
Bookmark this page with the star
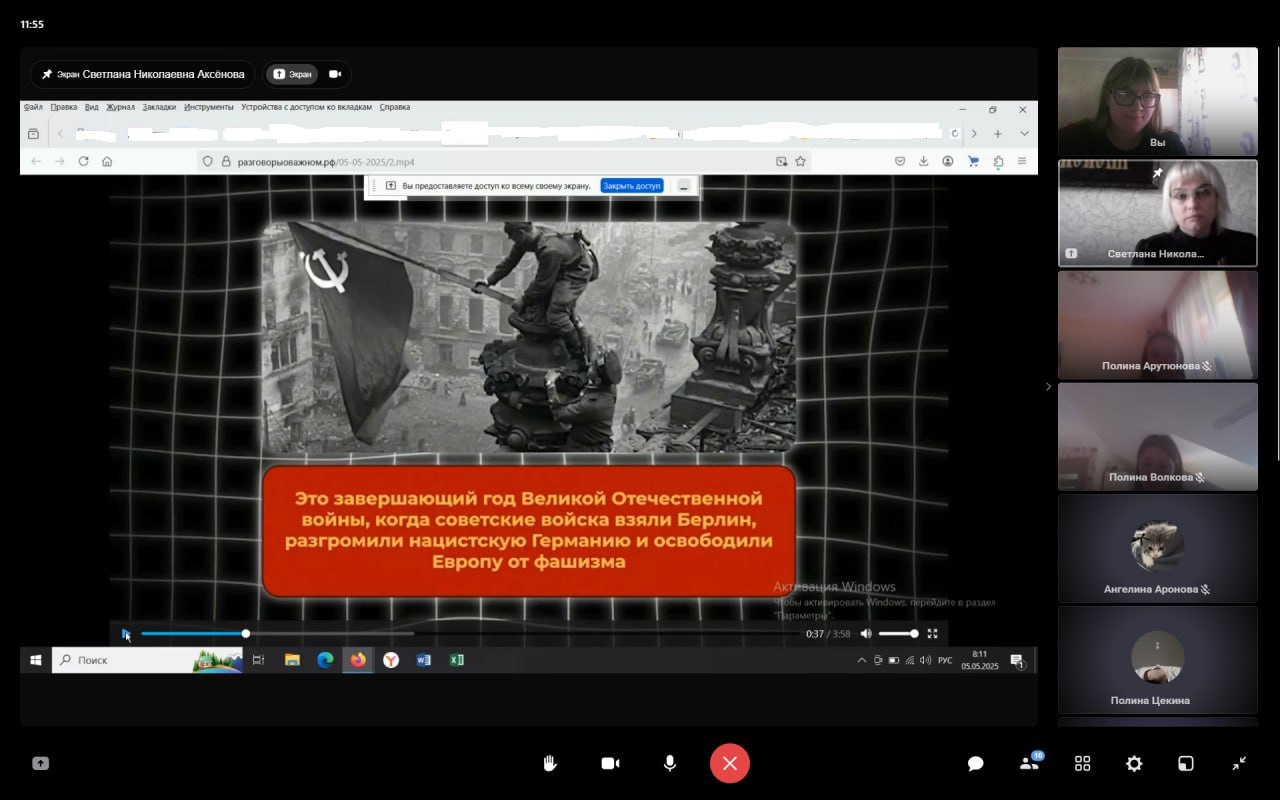(800, 161)
